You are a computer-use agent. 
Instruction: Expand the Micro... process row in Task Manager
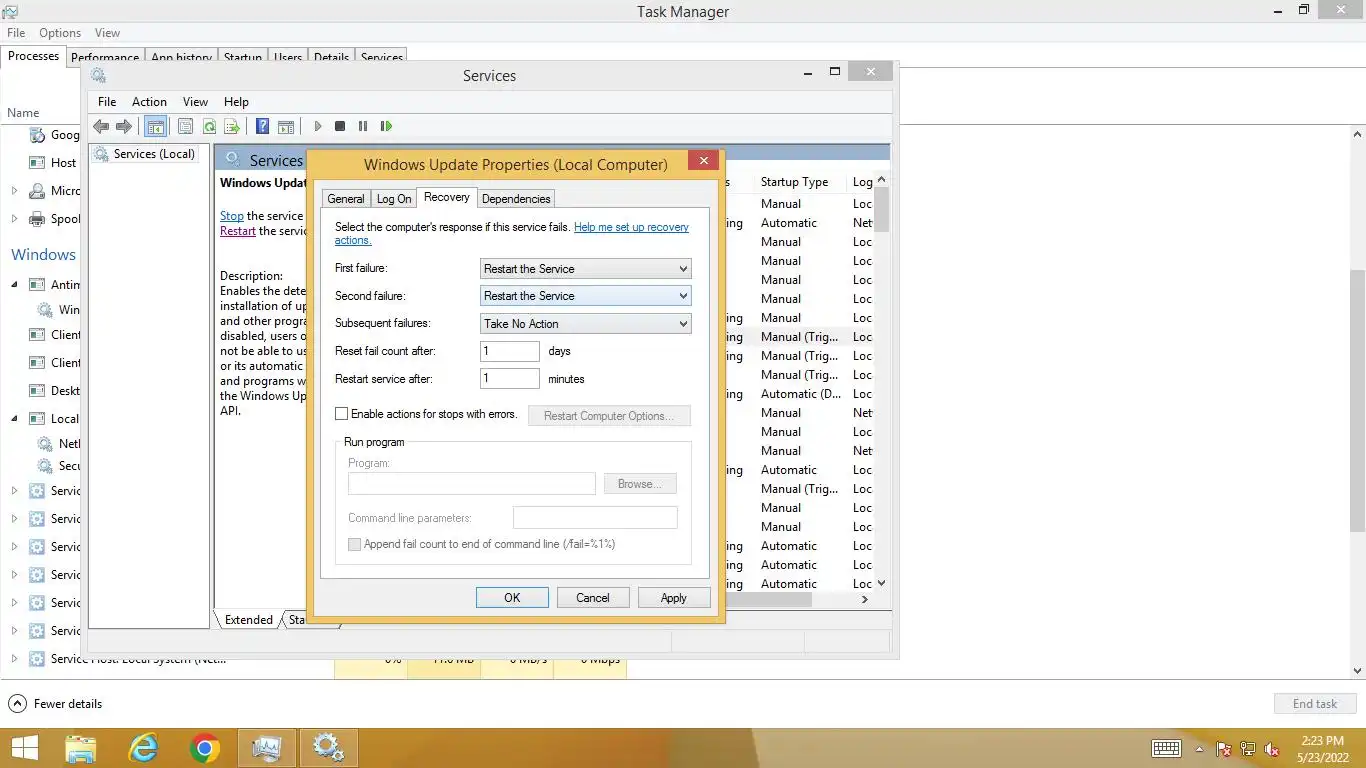[14, 190]
